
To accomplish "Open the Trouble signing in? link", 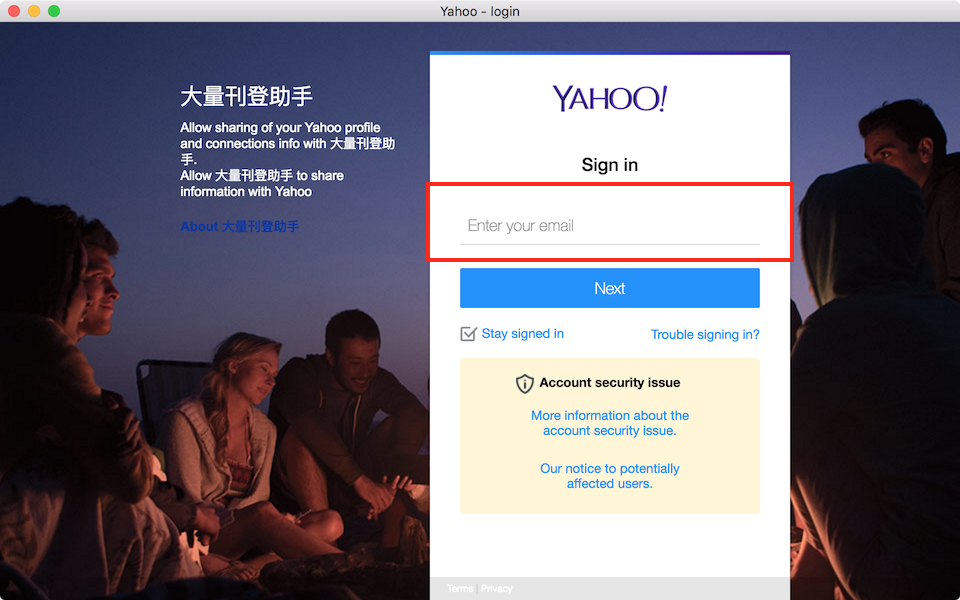I will 705,335.
